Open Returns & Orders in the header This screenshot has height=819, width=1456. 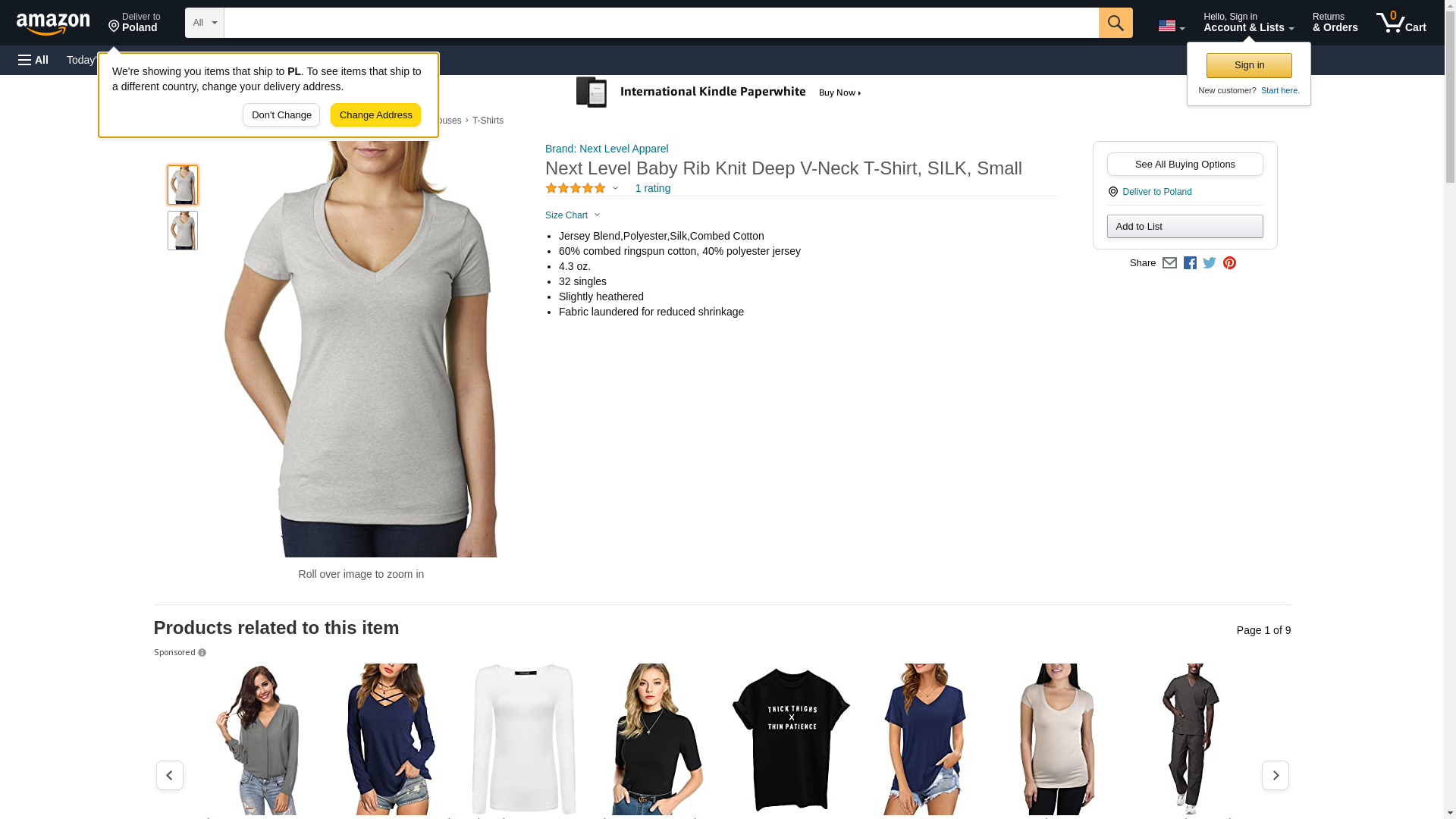[1335, 23]
